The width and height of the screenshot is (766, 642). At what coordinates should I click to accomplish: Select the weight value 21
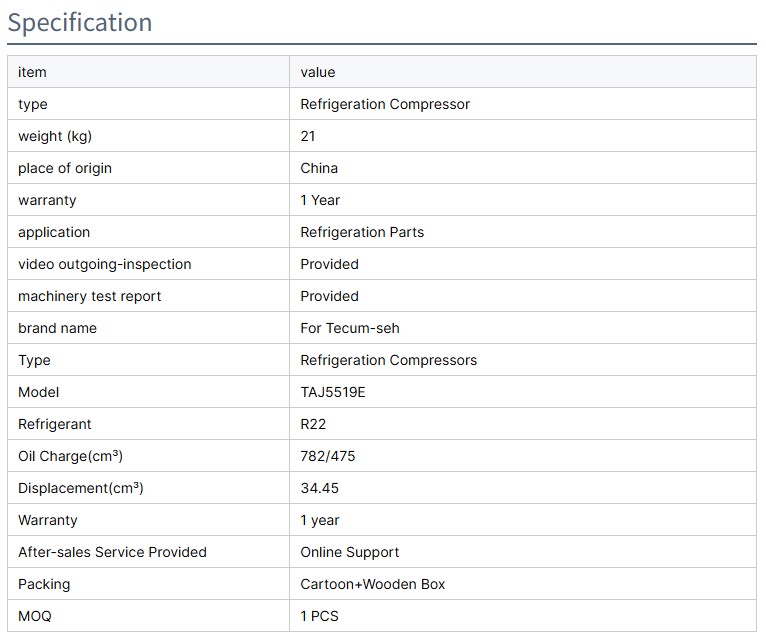tap(308, 136)
